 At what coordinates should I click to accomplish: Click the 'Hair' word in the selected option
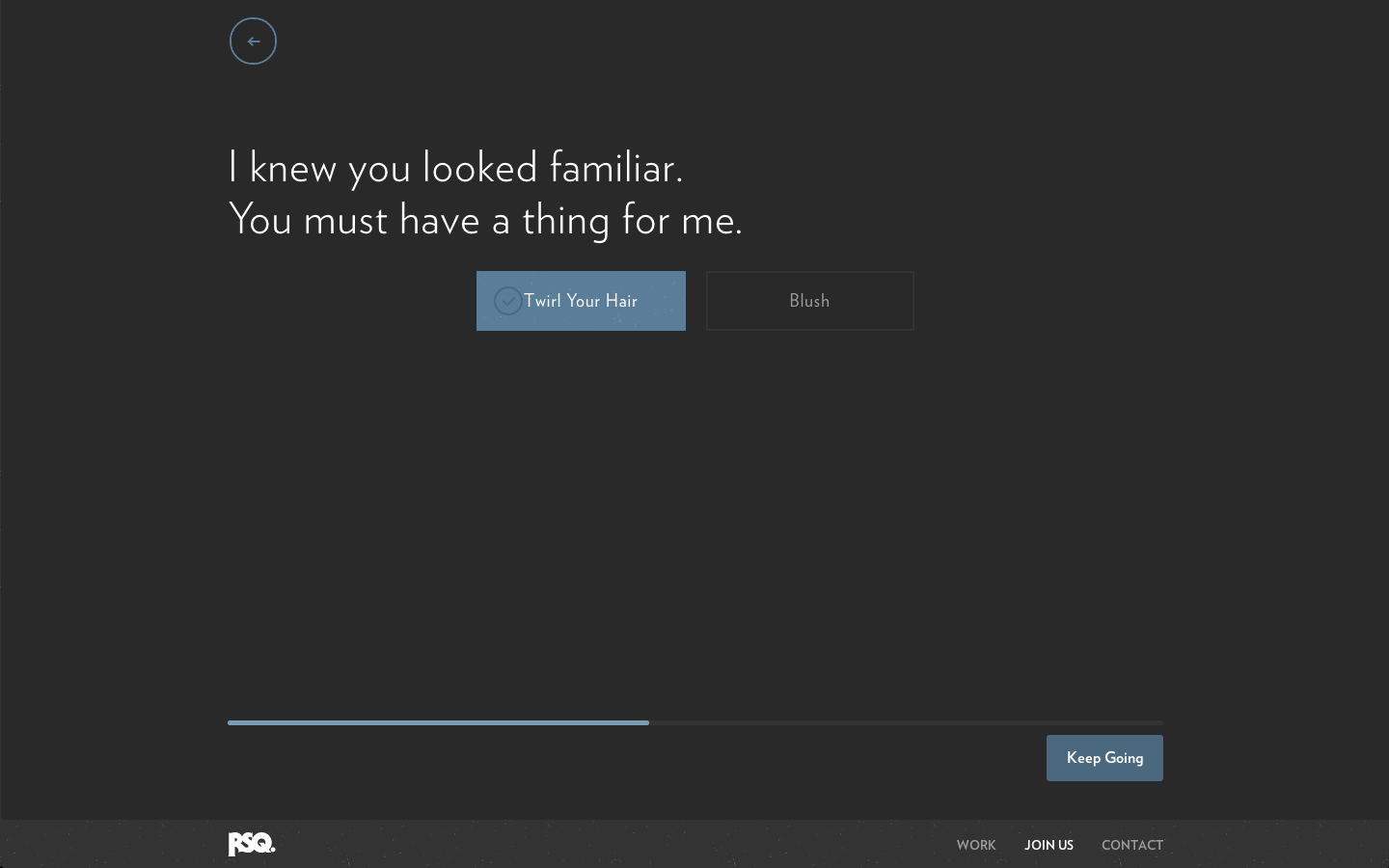coord(621,301)
